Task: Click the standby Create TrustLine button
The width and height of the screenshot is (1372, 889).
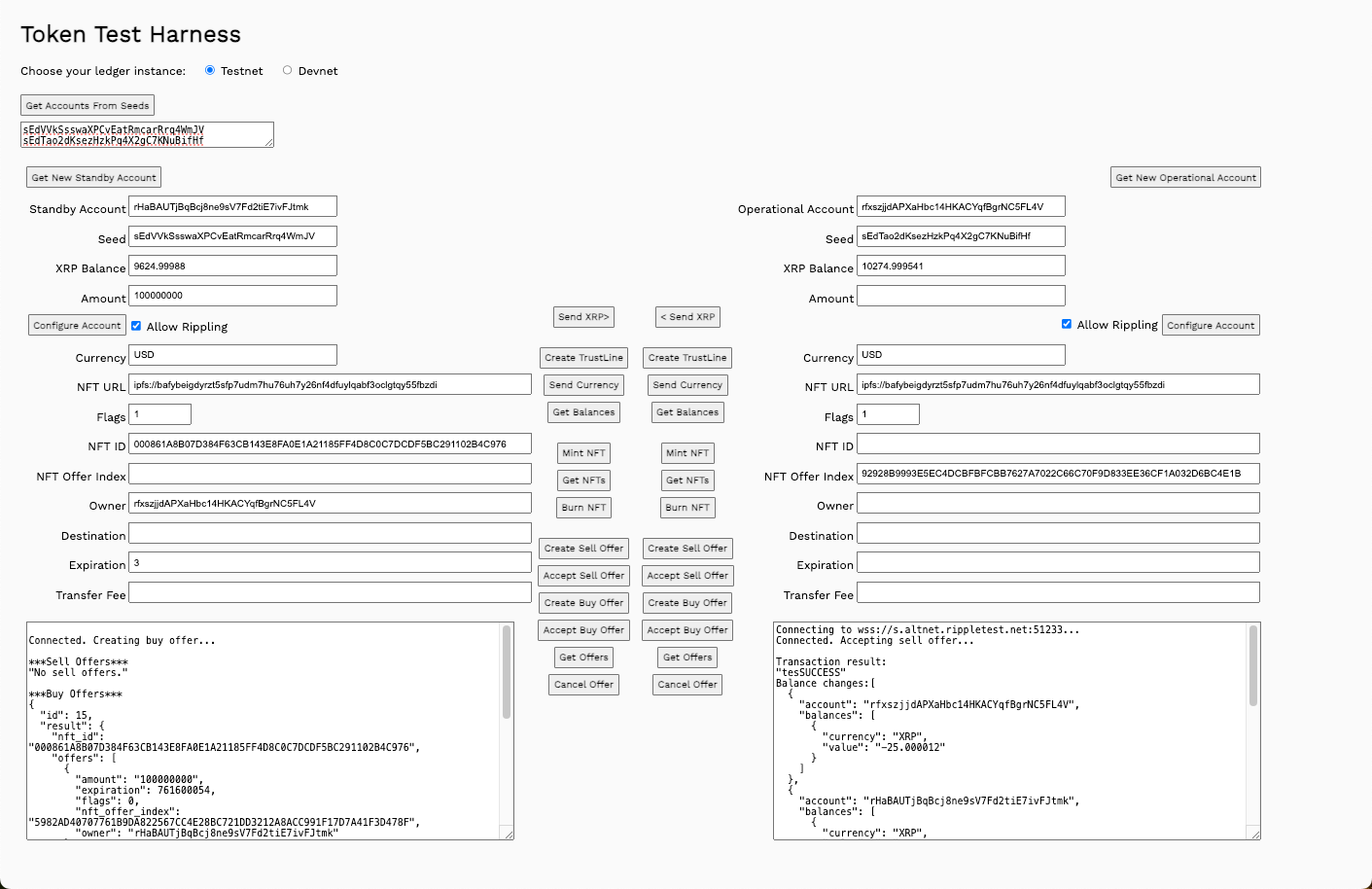Action: (x=583, y=358)
